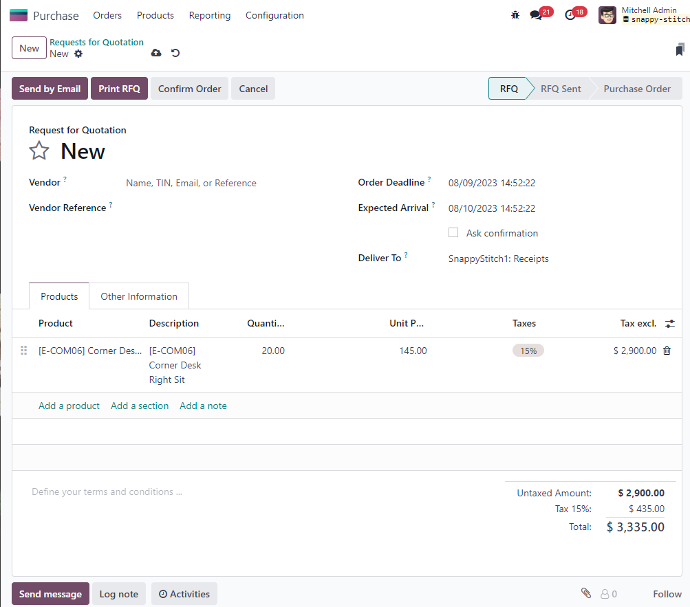The height and width of the screenshot is (607, 690).
Task: Open optional columns settings icon in table
Action: tap(670, 324)
